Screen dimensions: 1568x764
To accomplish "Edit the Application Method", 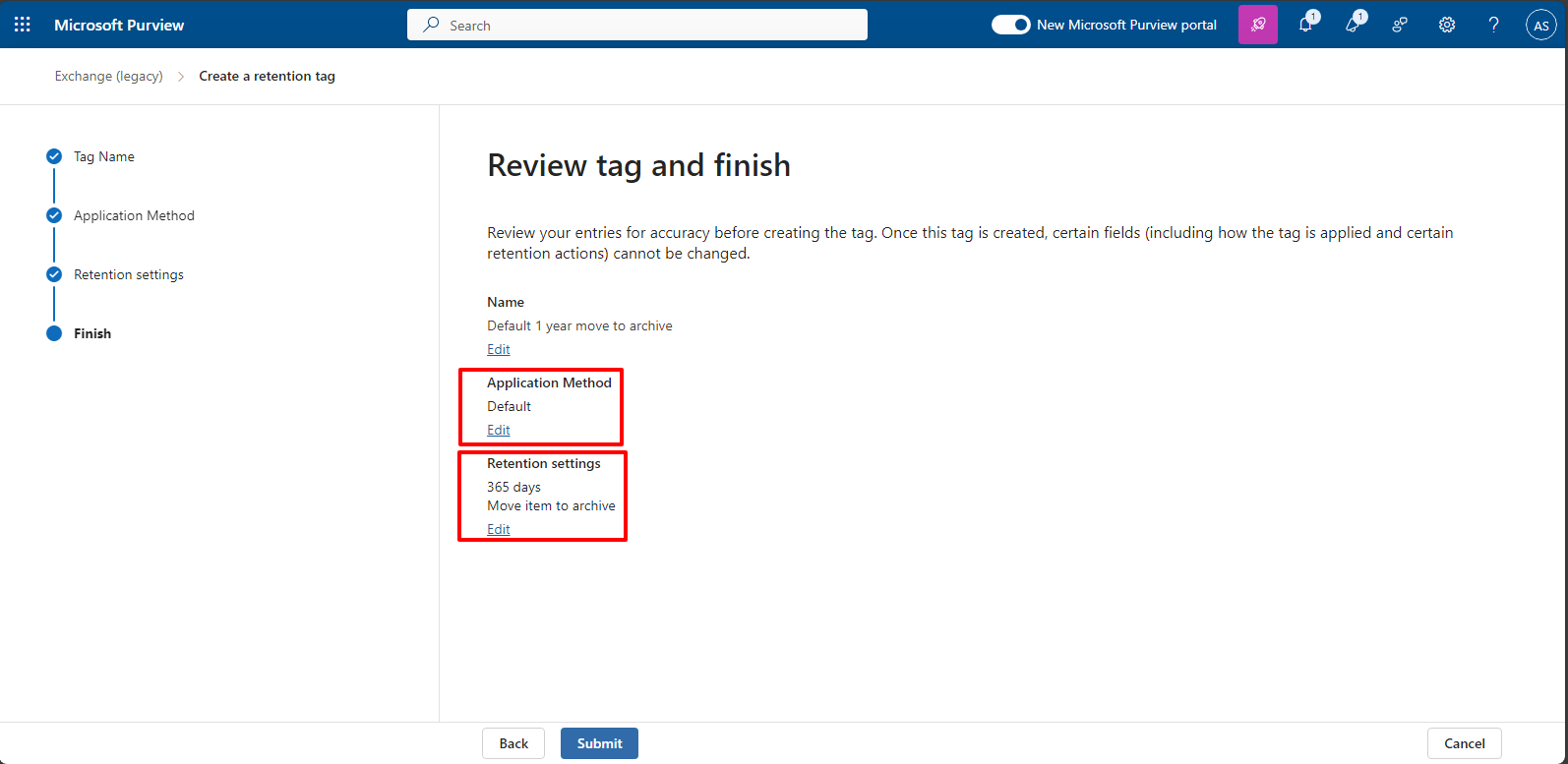I will 499,430.
